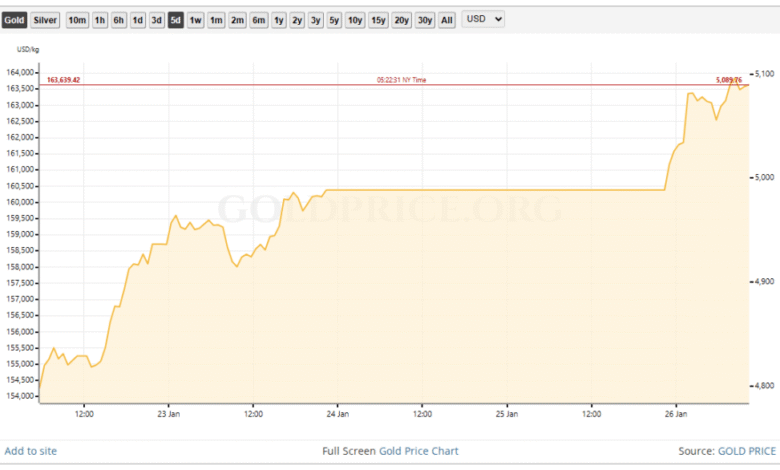This screenshot has width=780, height=470.
Task: Switch to the Gold price chart
Action: pos(14,20)
